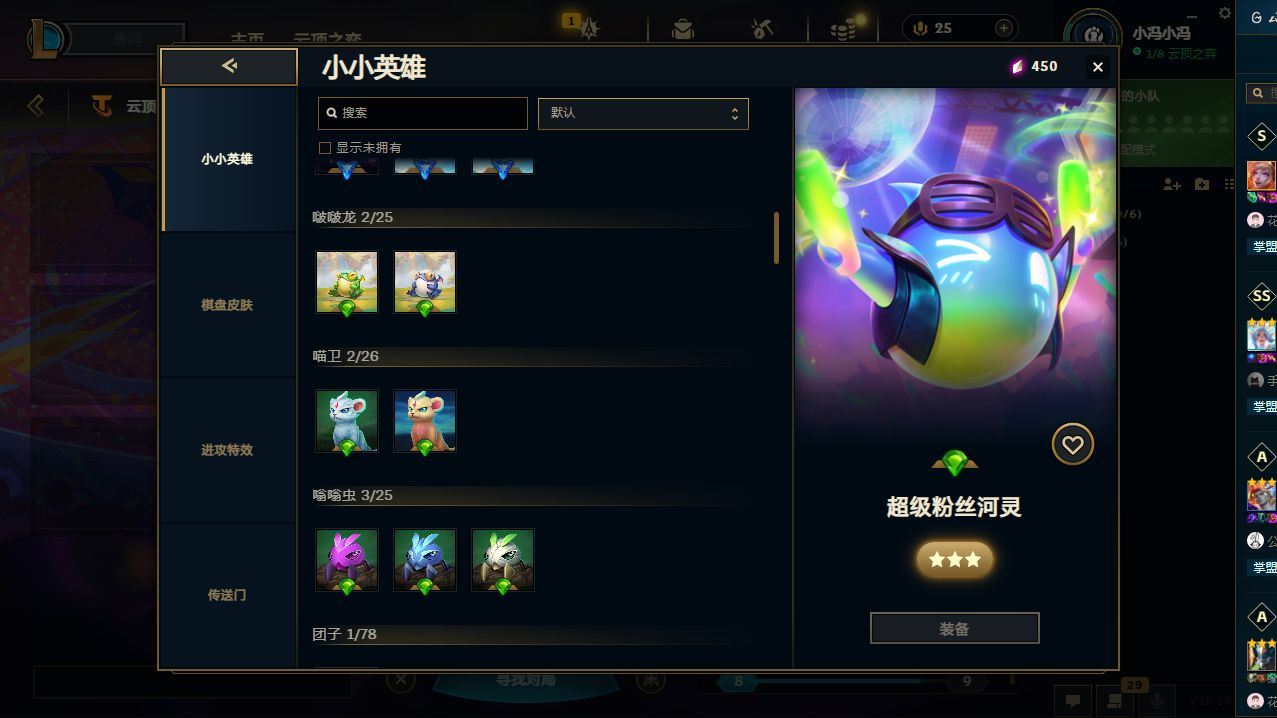Screen dimensions: 1277x718
Task: Click the 搜索 search field
Action: click(x=422, y=113)
